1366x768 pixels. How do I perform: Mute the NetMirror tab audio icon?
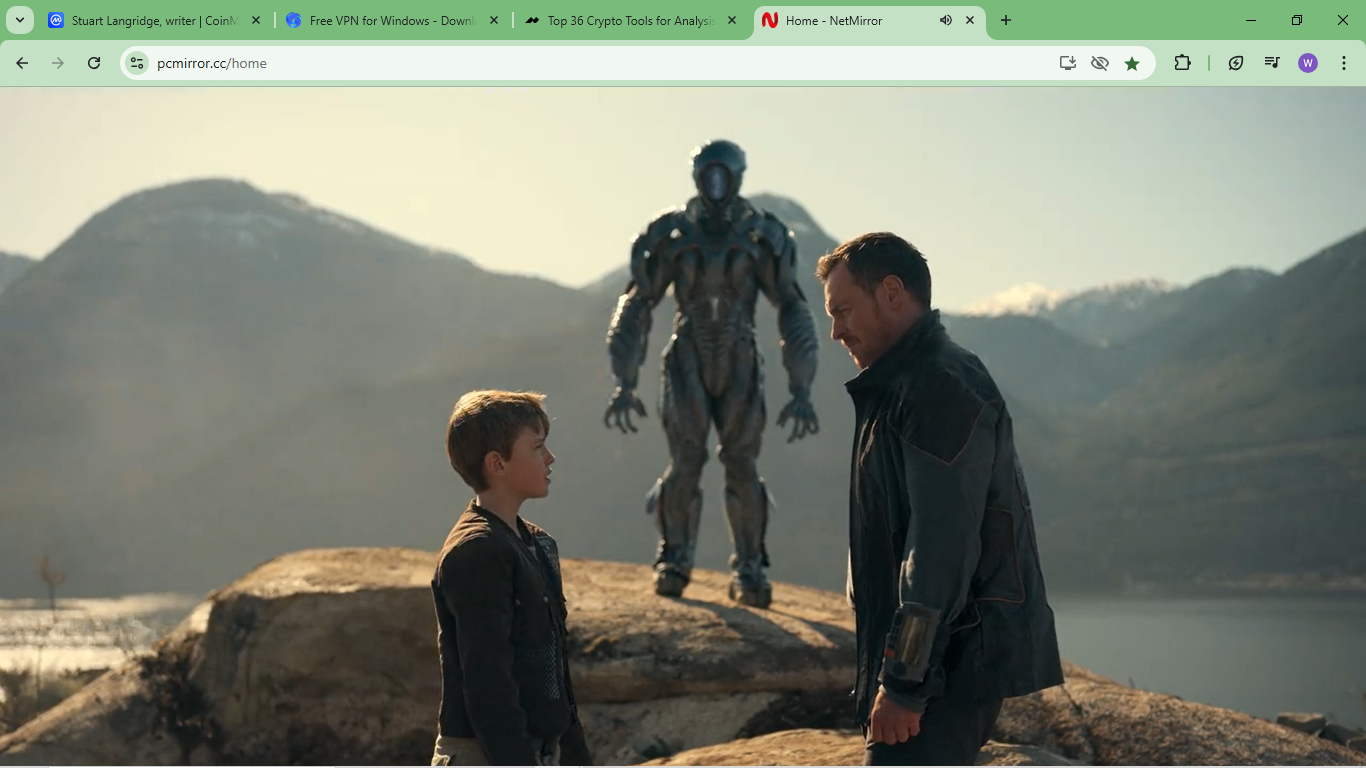point(945,20)
